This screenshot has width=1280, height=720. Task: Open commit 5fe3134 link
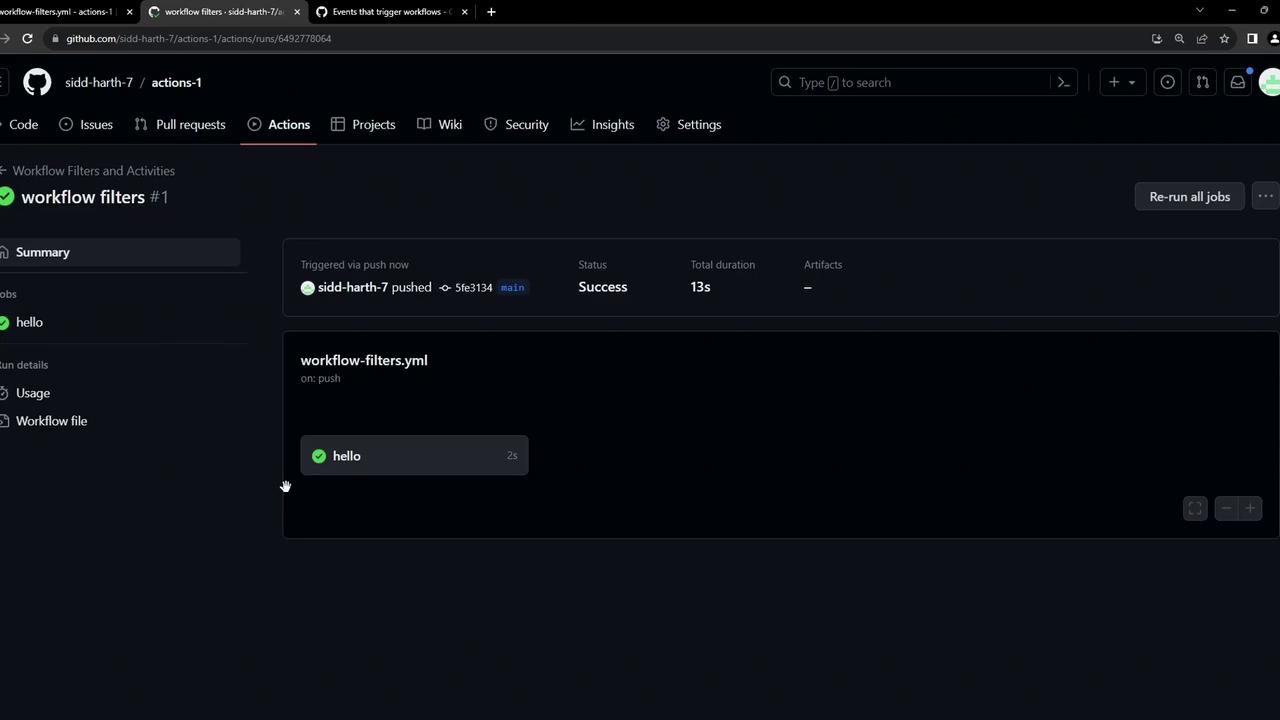(473, 288)
